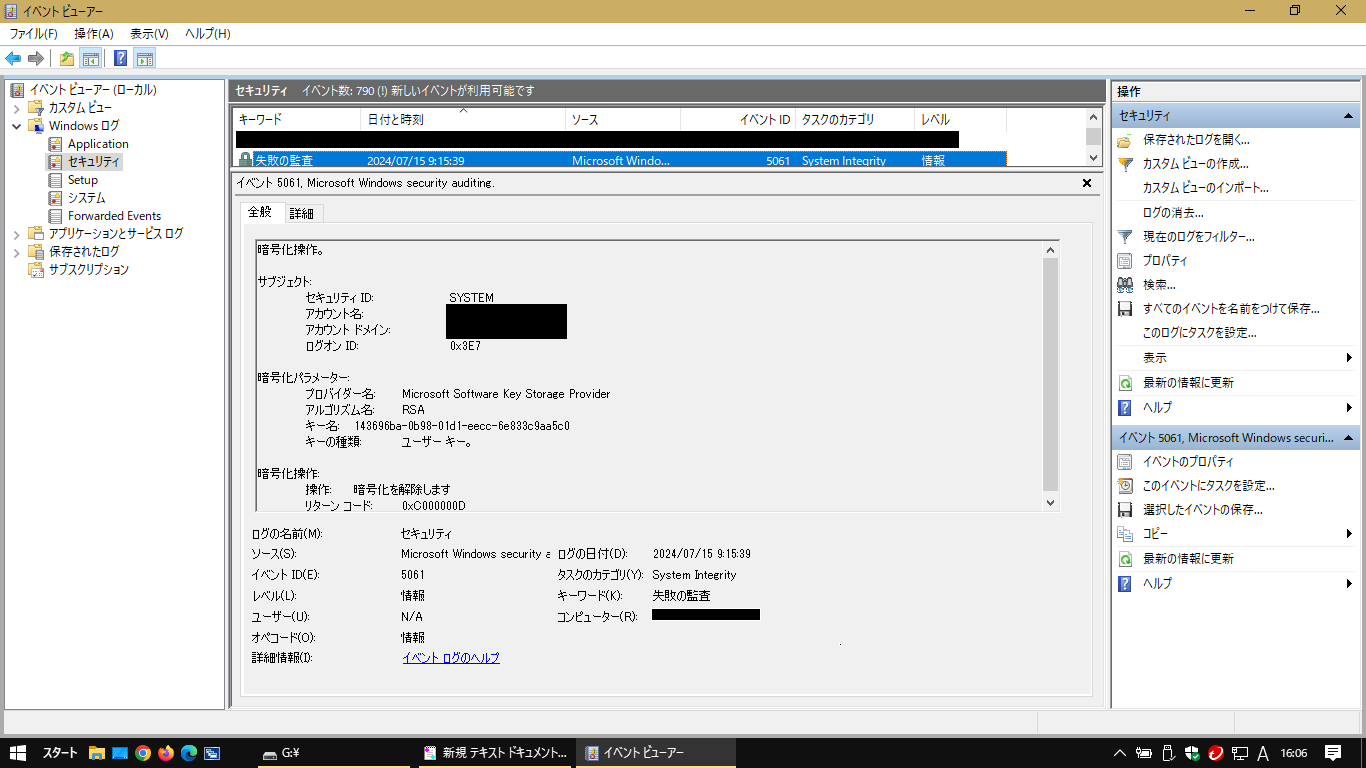The image size is (1366, 768).
Task: Toggle the action pane toolbar icon
Action: tap(144, 58)
